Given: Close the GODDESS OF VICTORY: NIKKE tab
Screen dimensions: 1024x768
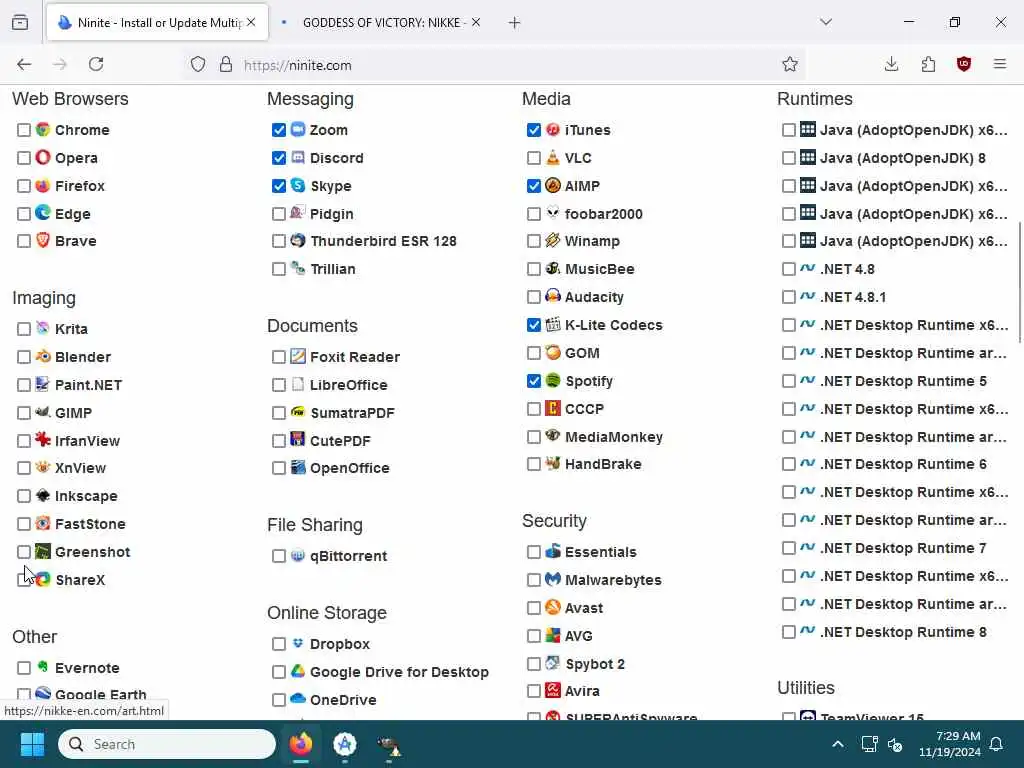Looking at the screenshot, I should [x=476, y=22].
